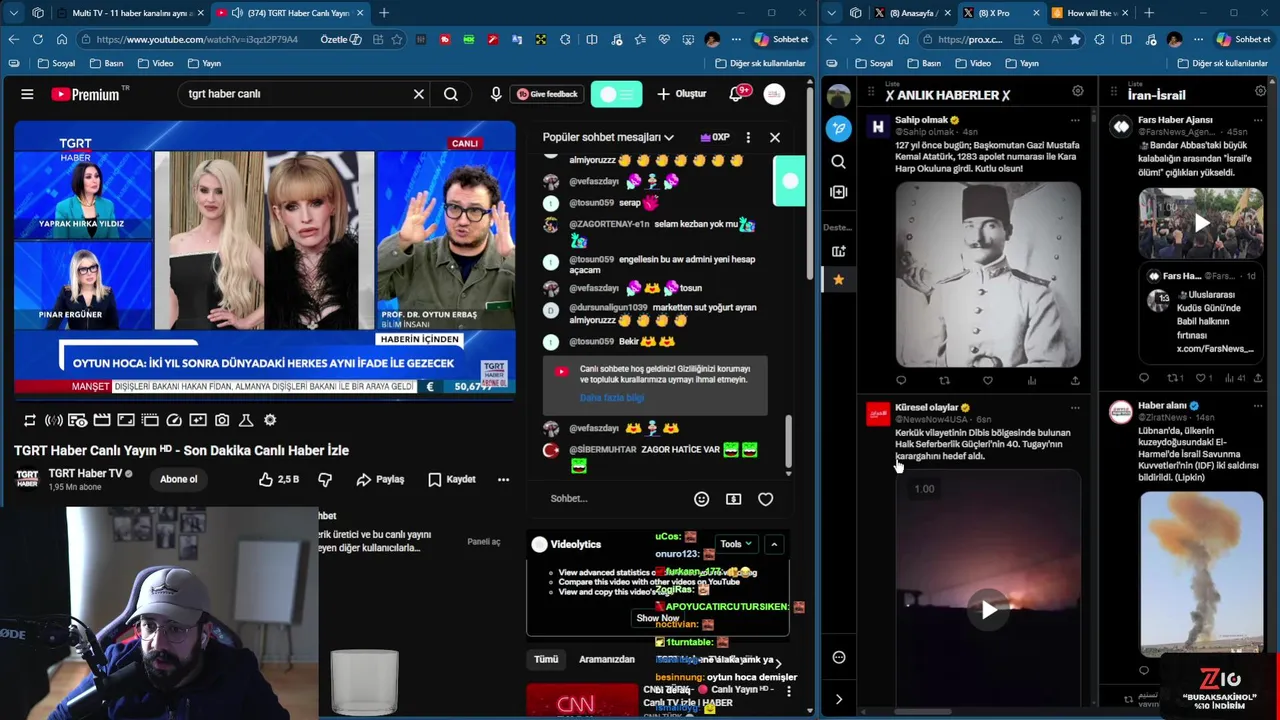Screen dimensions: 1280x720
Task: Open the YouTube account avatar menu
Action: (x=774, y=94)
